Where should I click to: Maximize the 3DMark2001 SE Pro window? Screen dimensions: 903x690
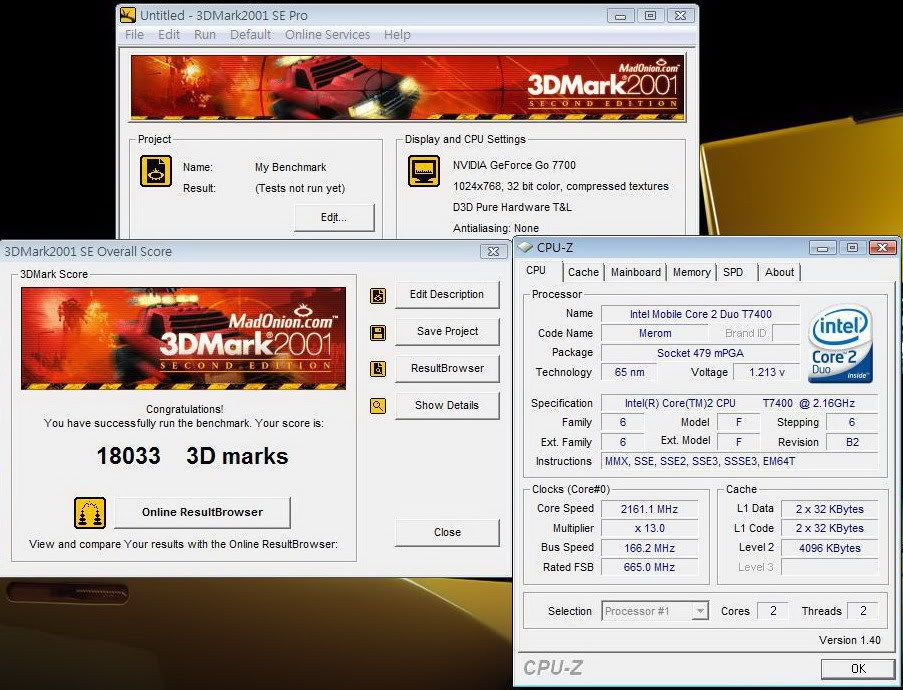650,16
